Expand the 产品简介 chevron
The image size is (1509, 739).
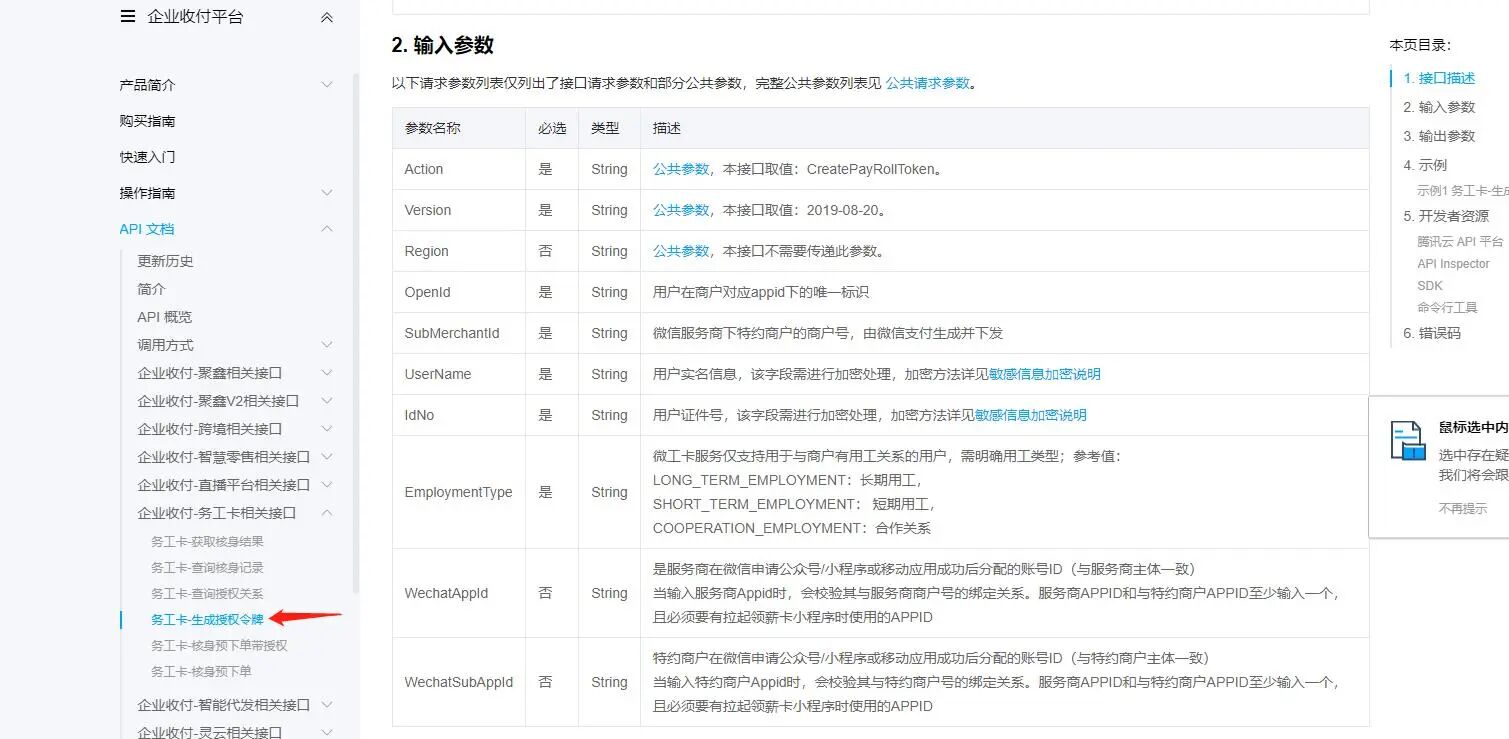[x=327, y=85]
